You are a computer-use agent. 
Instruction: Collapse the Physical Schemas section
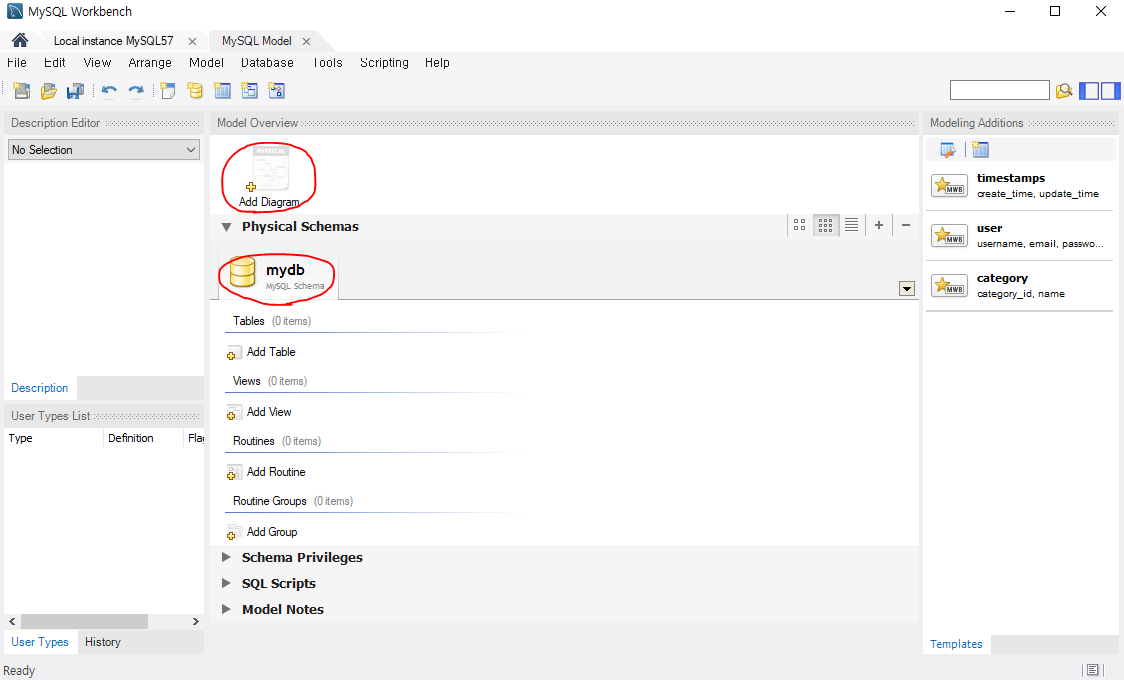227,227
